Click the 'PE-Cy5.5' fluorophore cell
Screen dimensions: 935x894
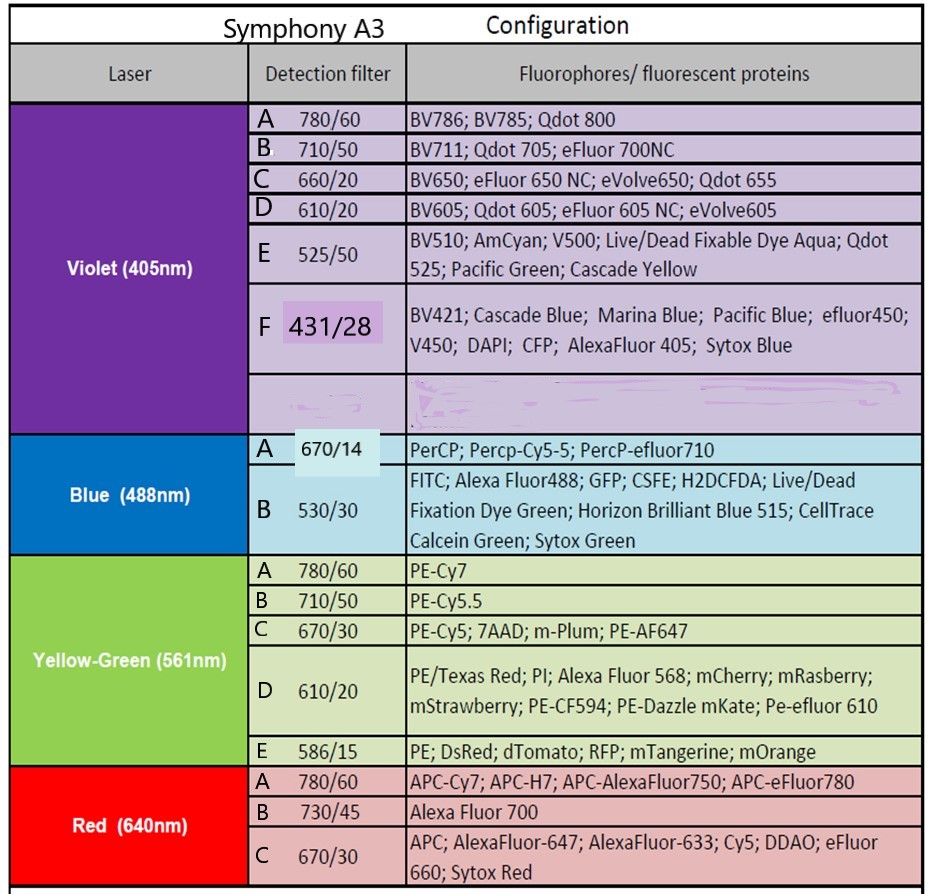tap(664, 601)
